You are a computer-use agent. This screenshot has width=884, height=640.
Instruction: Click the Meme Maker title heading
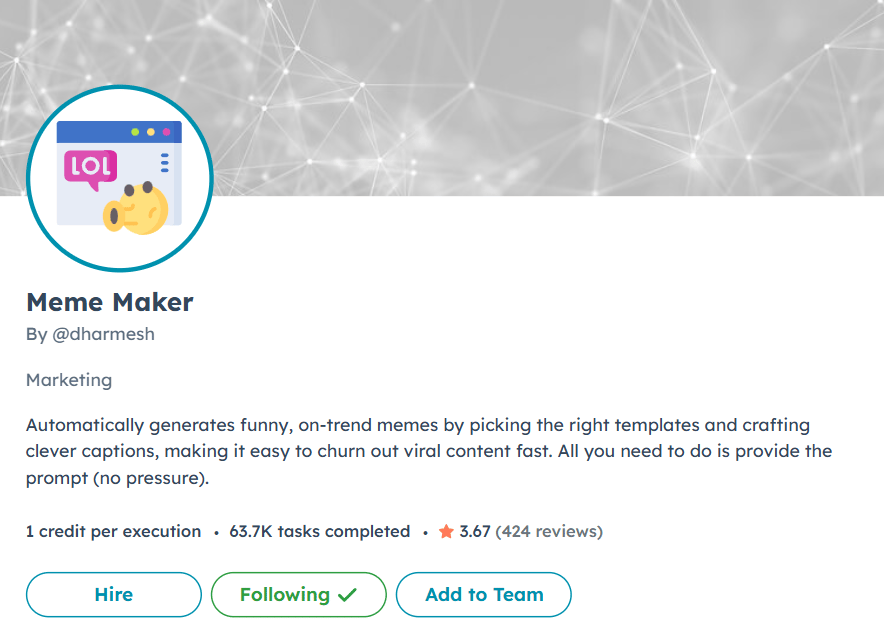point(110,302)
